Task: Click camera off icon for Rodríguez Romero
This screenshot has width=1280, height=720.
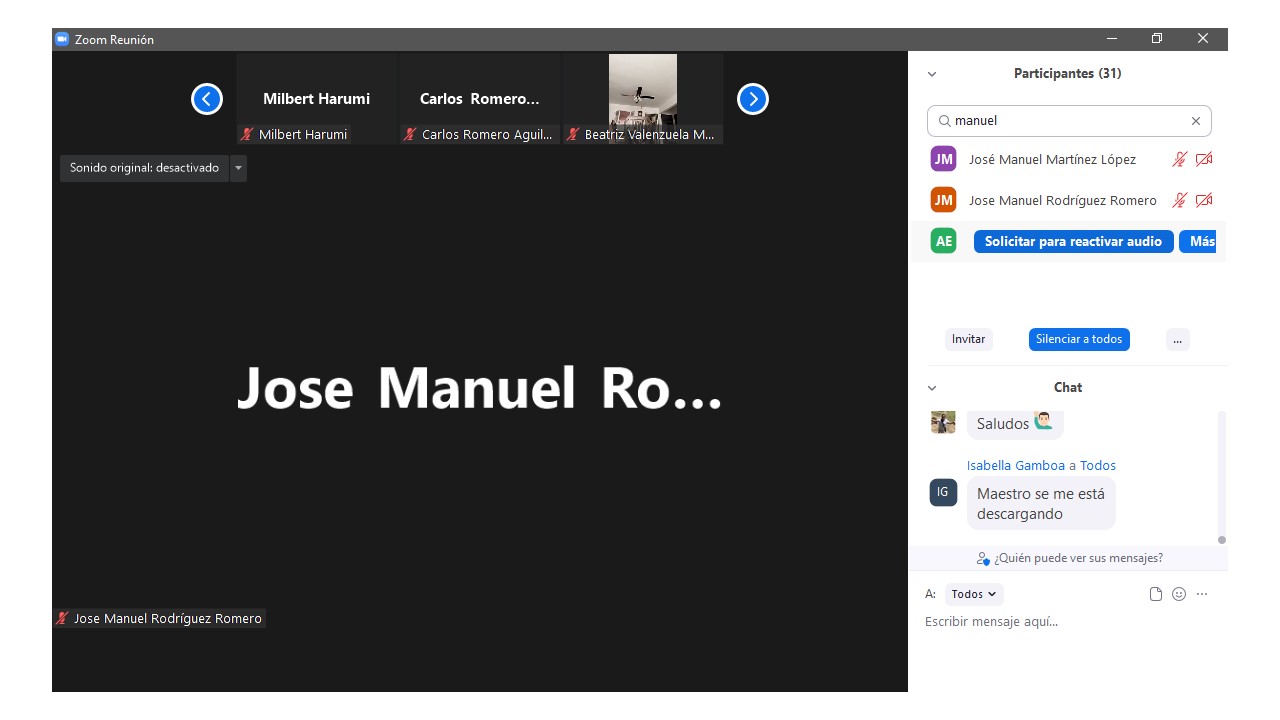Action: click(1204, 200)
